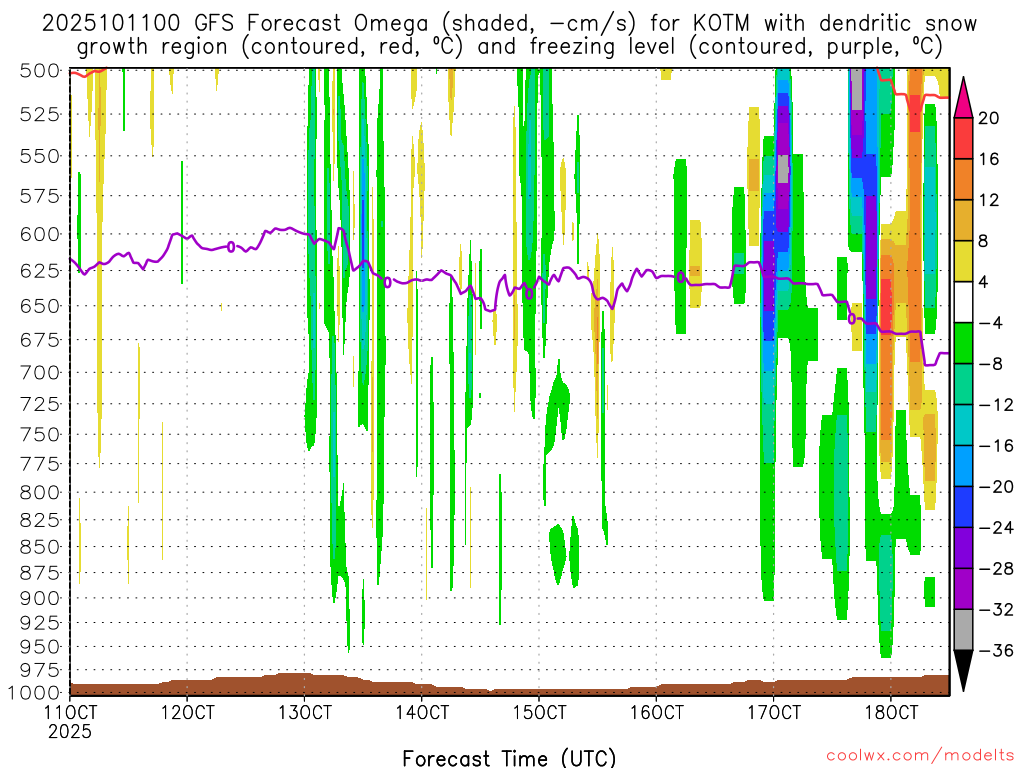The image size is (1024, 768).
Task: Click the purple freezing level 0 marker near 160CT
Action: pos(680,277)
